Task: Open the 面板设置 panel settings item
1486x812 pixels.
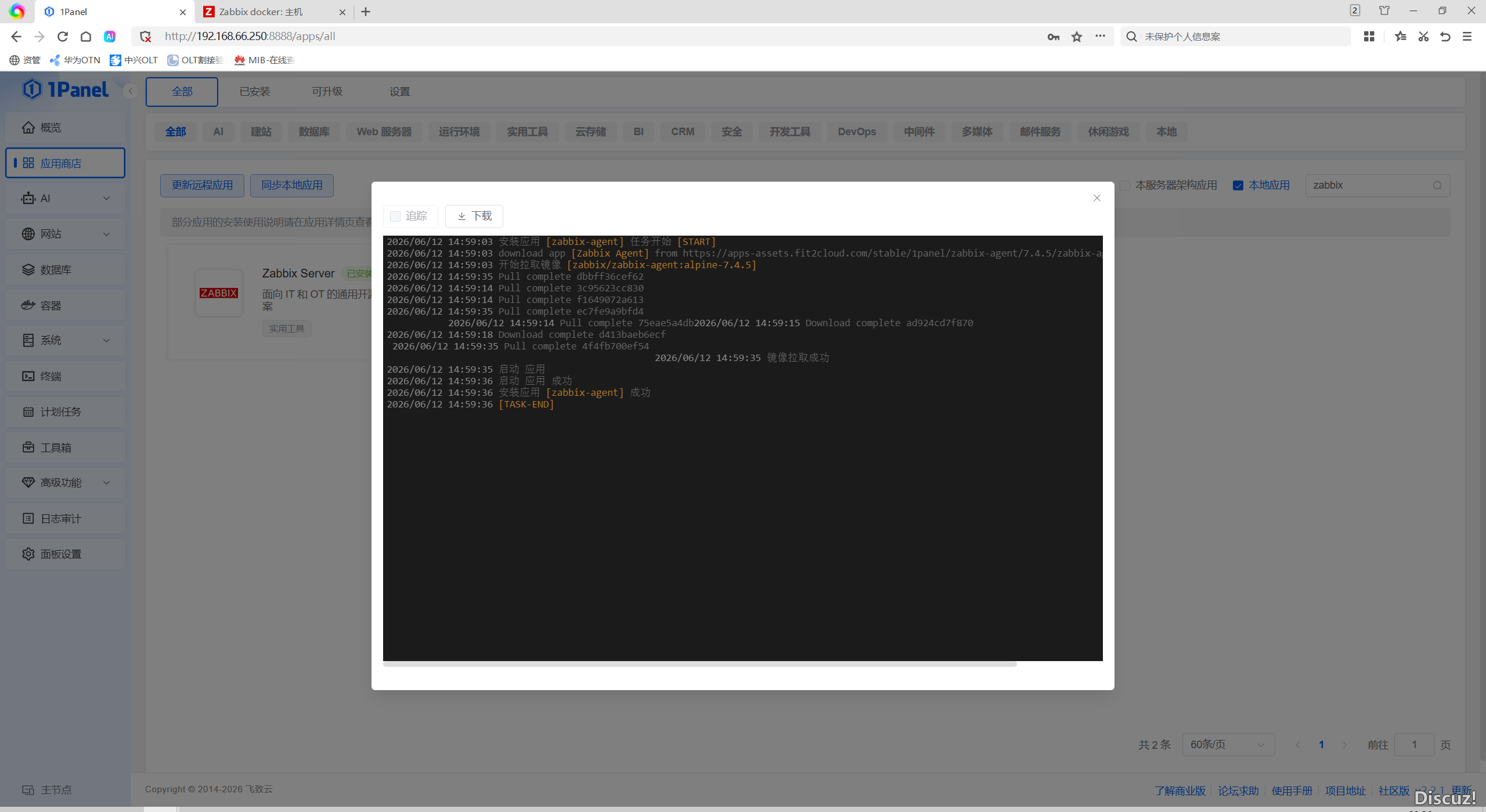Action: tap(65, 554)
